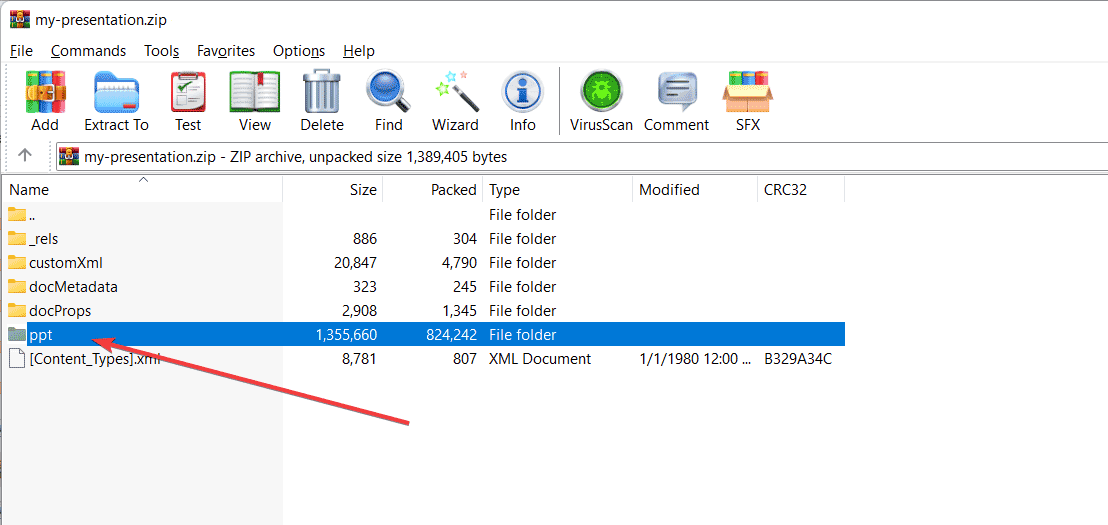Image resolution: width=1108 pixels, height=525 pixels.
Task: Select the ppt folder name
Action: (41, 335)
